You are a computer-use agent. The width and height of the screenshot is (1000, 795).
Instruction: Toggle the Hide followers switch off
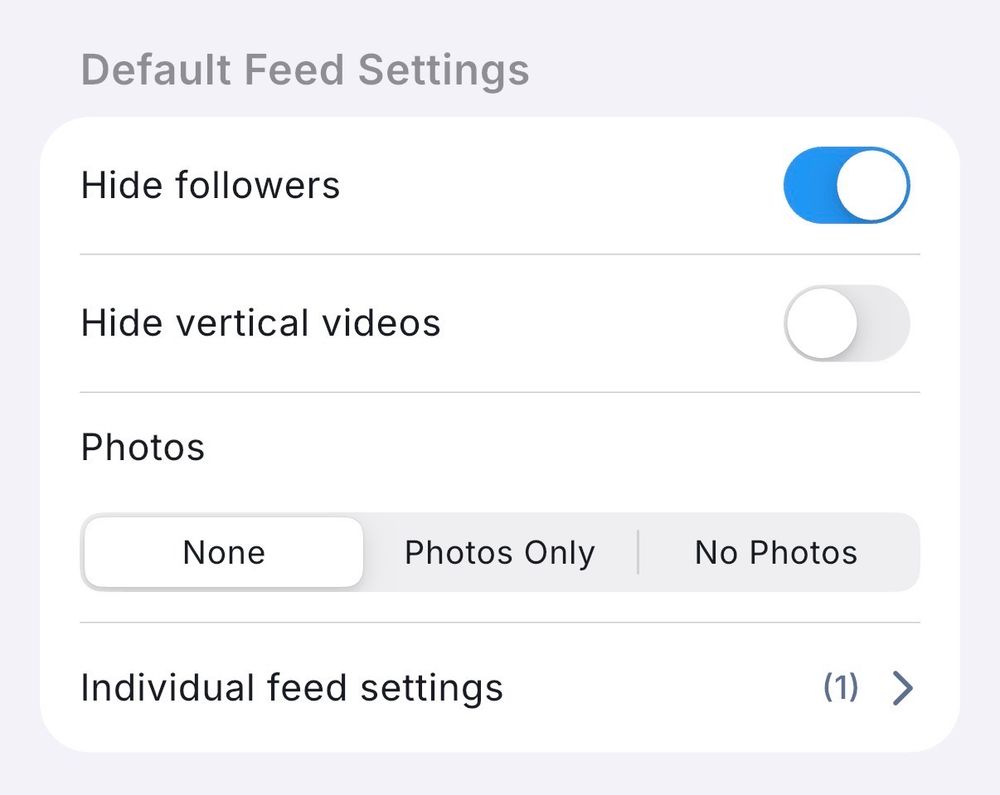(846, 185)
